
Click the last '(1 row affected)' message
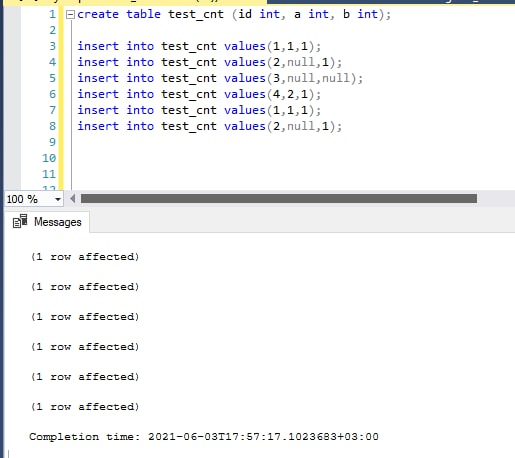coord(85,407)
